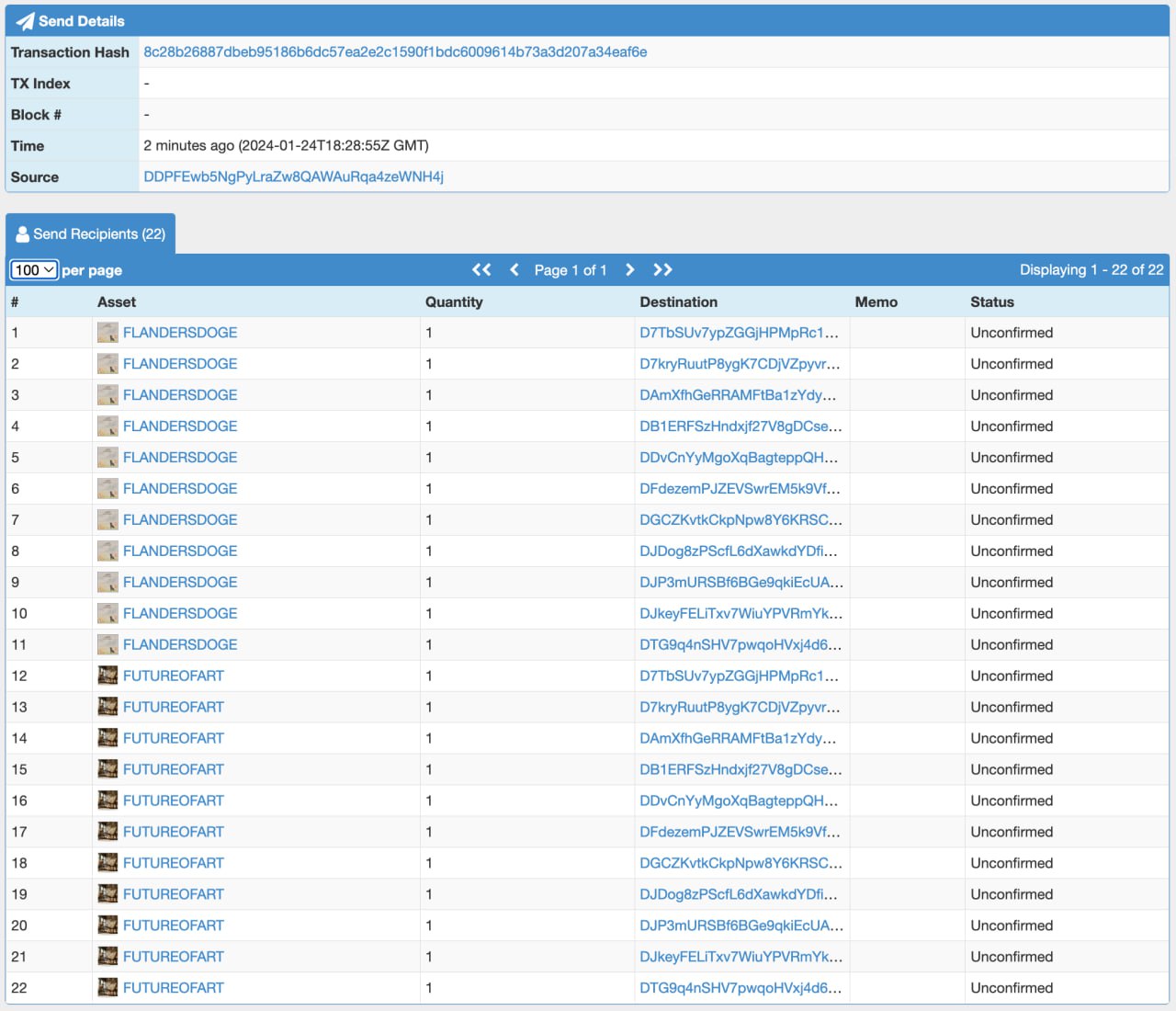1176x1011 pixels.
Task: Click FLANDERSDOGE thumbnail in row 6
Action: pyautogui.click(x=107, y=489)
